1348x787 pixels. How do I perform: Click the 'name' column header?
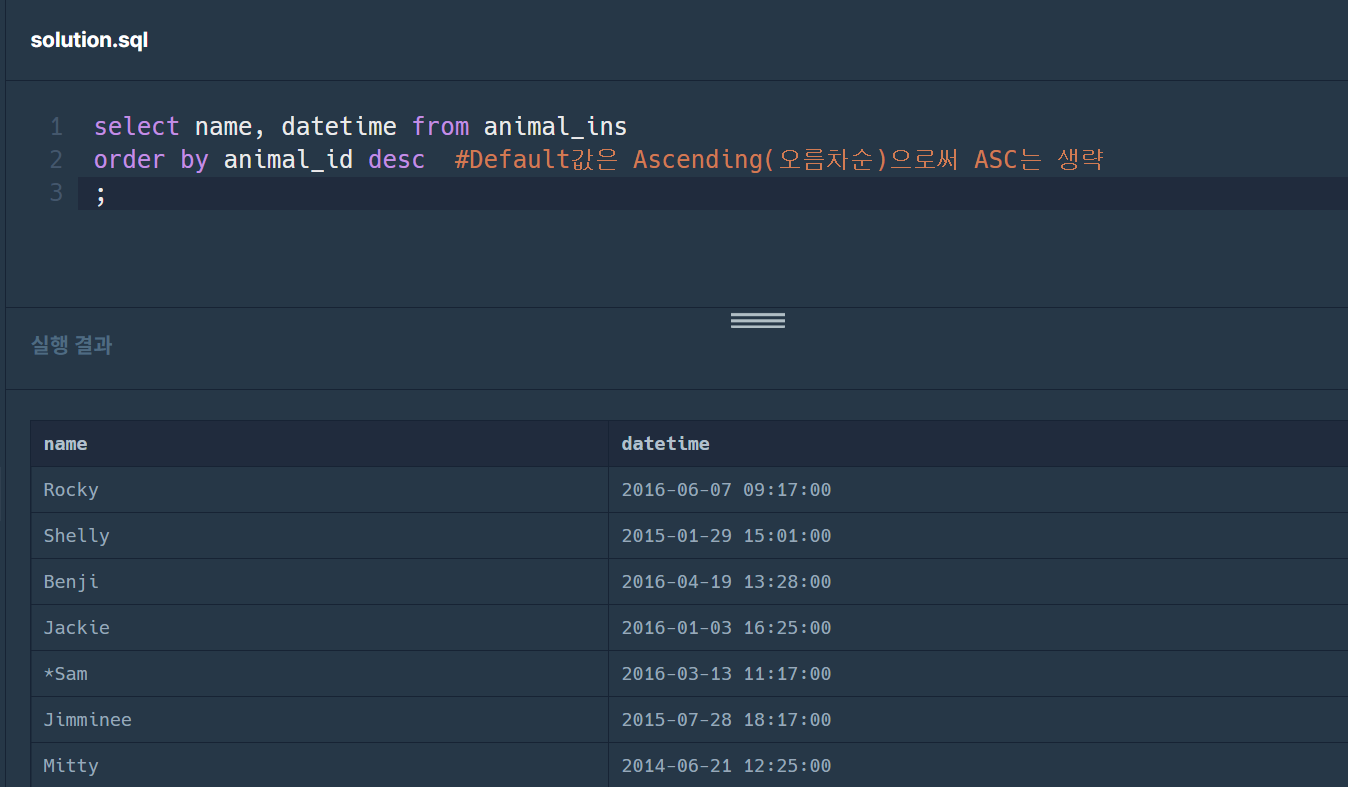tap(319, 444)
